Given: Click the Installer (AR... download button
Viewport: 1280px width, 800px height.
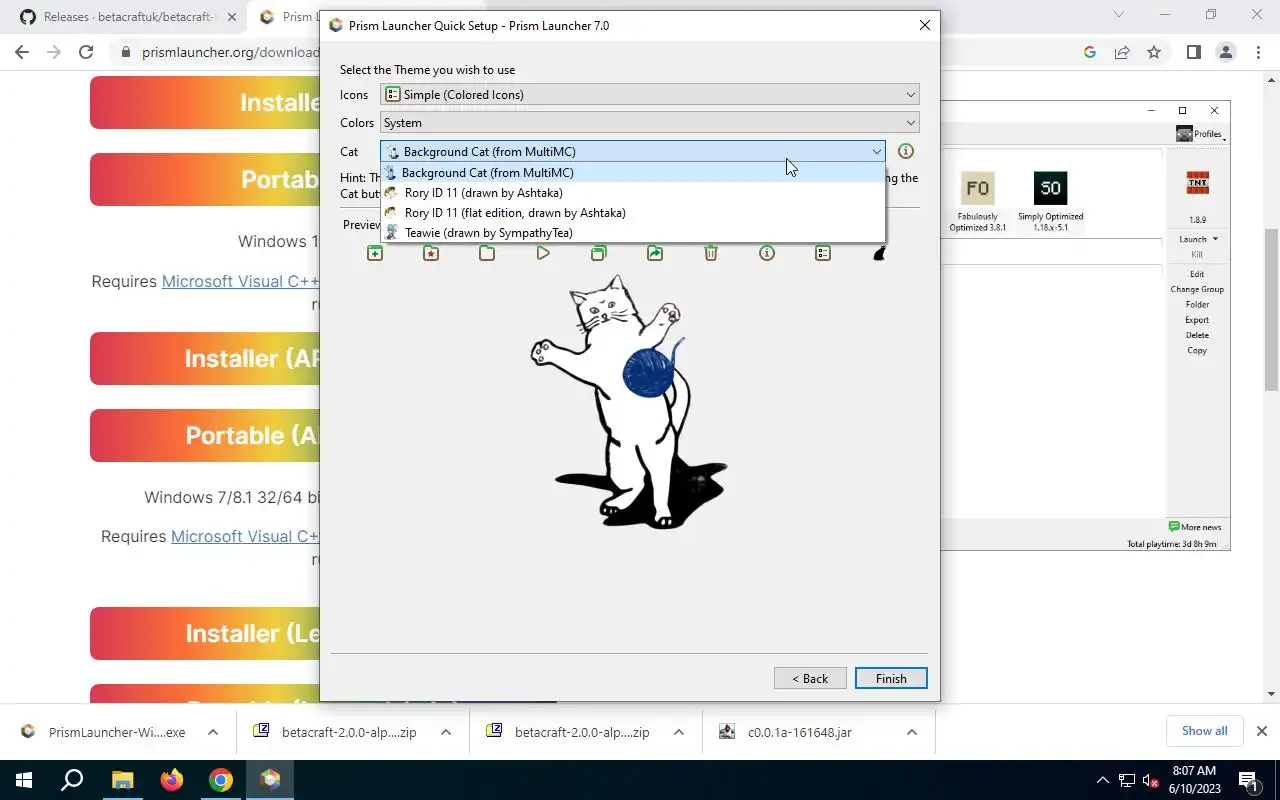Looking at the screenshot, I should (205, 358).
